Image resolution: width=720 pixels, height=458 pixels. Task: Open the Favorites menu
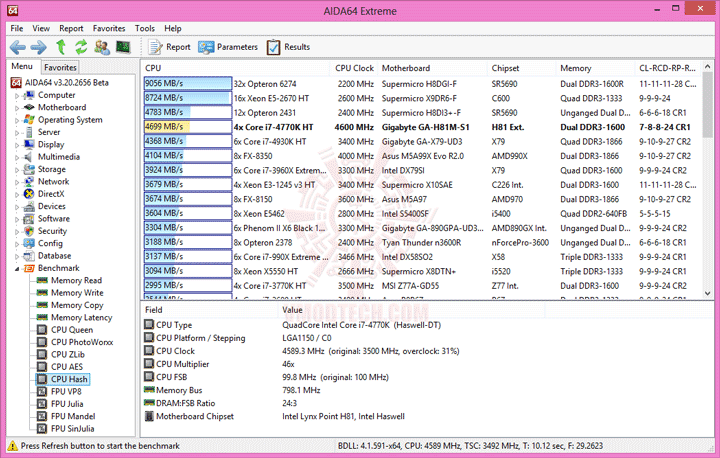[109, 28]
